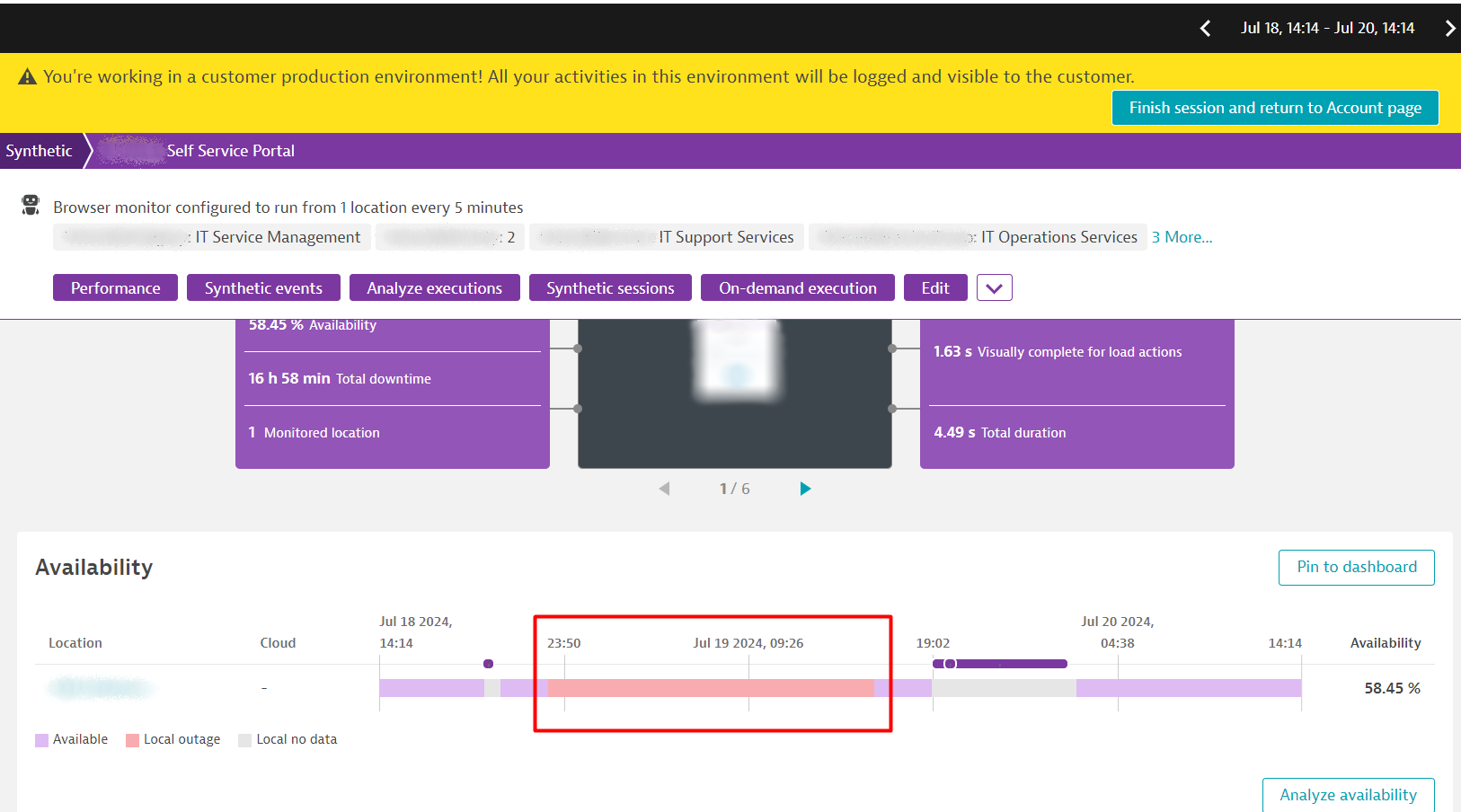Click the browser monitor robot icon

(x=31, y=206)
